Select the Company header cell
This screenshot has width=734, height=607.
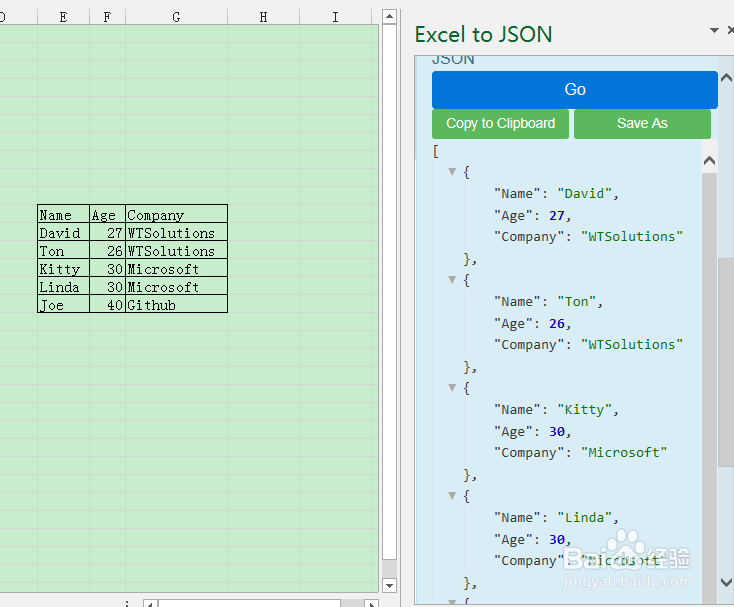pos(176,214)
